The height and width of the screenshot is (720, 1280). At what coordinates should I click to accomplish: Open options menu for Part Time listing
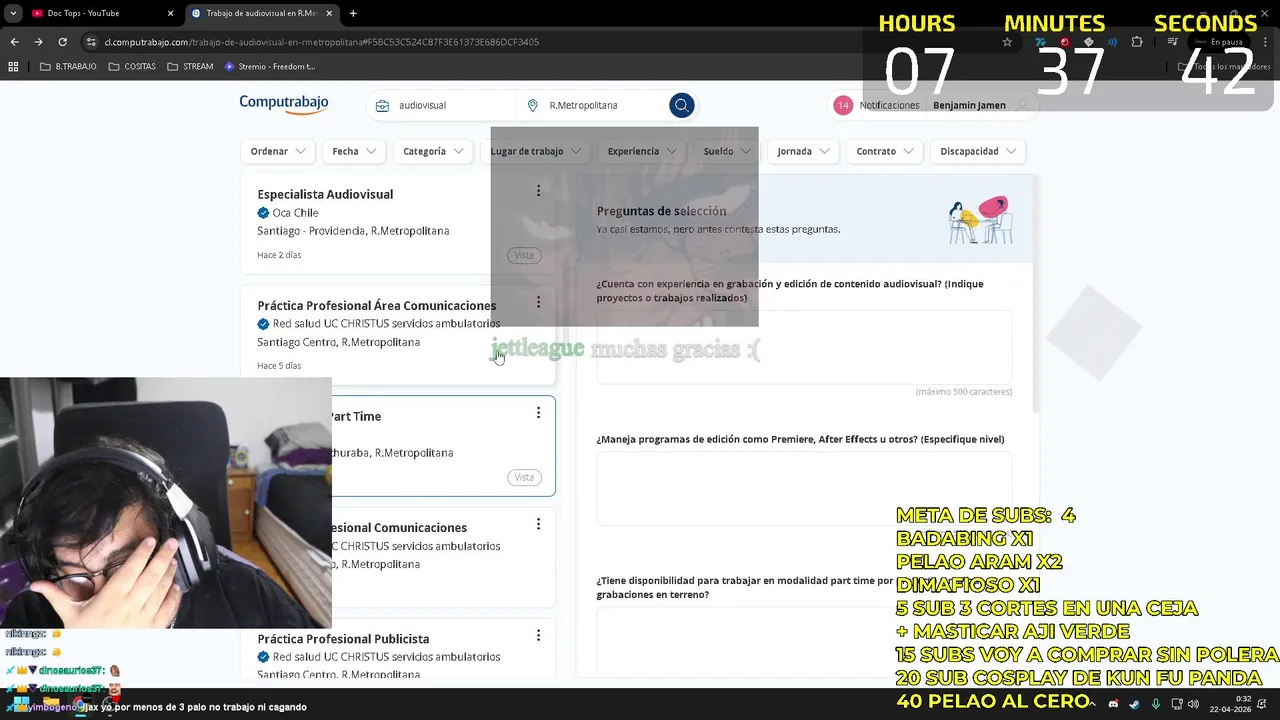pos(538,413)
